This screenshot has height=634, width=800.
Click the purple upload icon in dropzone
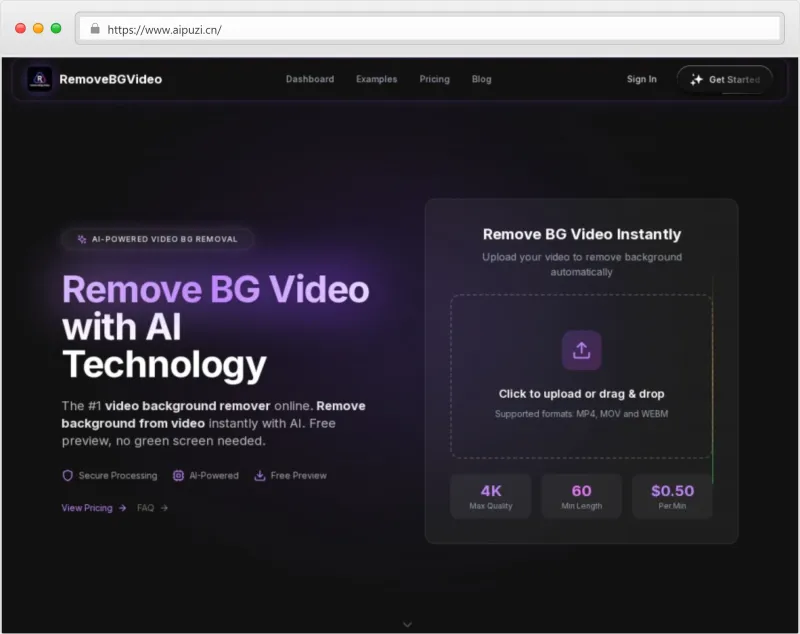[581, 350]
